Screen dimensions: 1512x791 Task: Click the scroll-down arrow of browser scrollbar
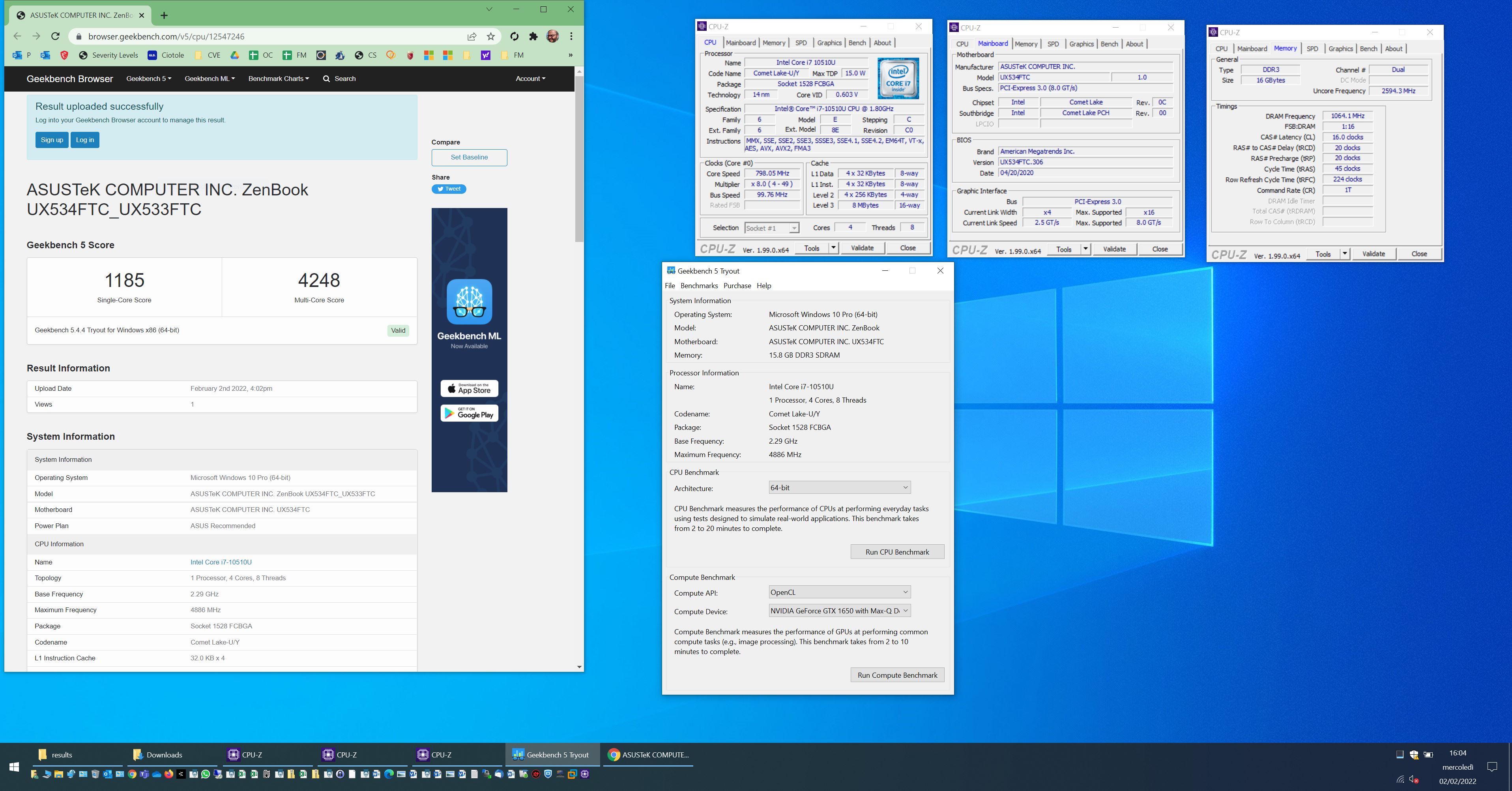pyautogui.click(x=579, y=667)
